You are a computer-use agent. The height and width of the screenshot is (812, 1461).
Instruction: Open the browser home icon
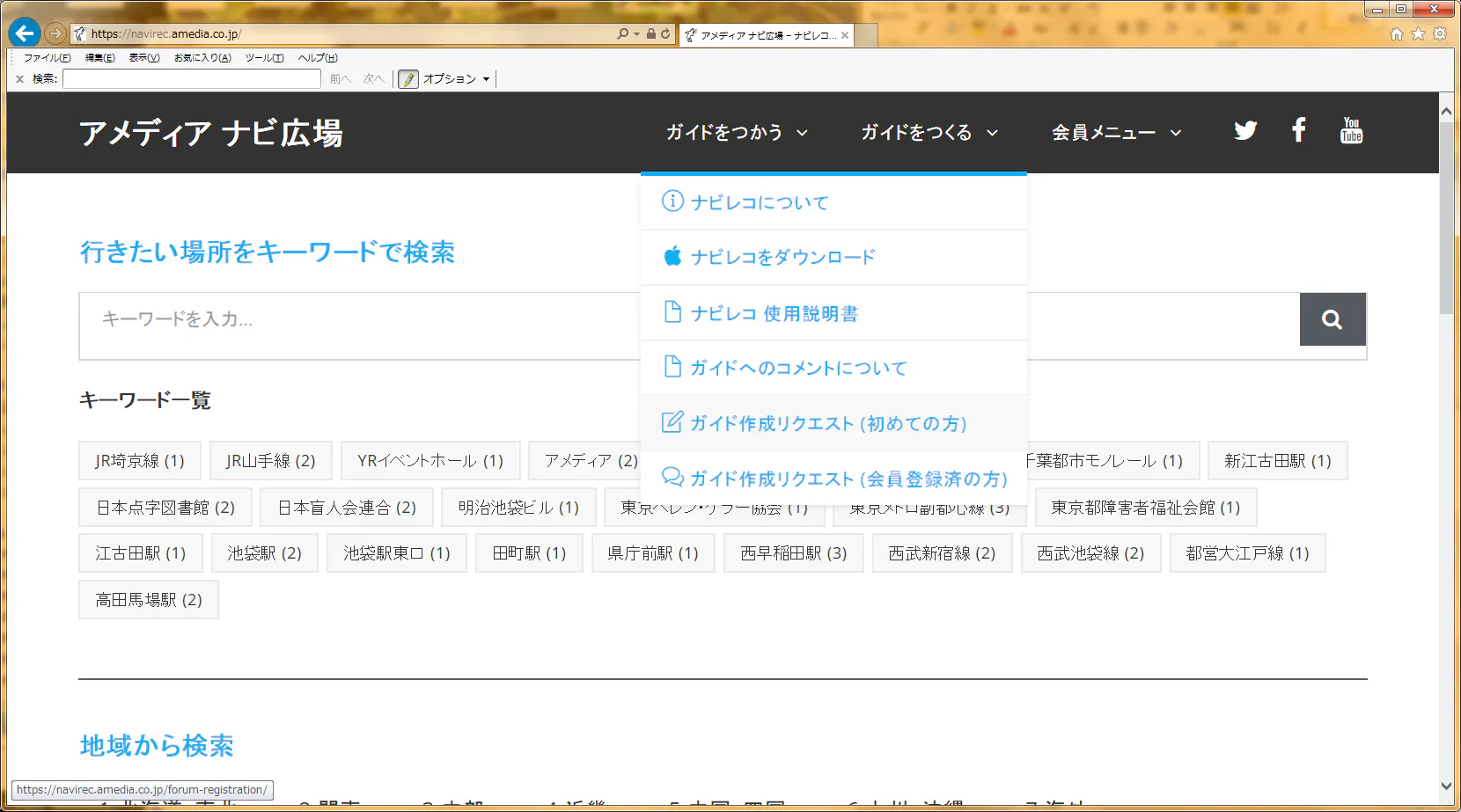(x=1397, y=34)
